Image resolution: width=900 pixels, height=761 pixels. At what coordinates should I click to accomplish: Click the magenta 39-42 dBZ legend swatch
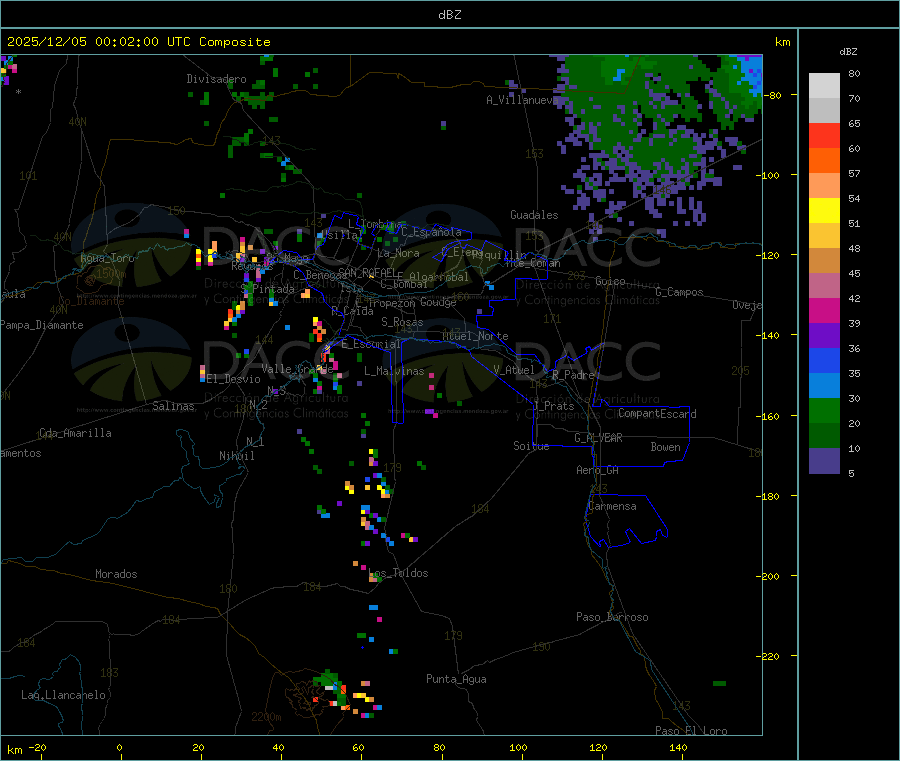[824, 310]
